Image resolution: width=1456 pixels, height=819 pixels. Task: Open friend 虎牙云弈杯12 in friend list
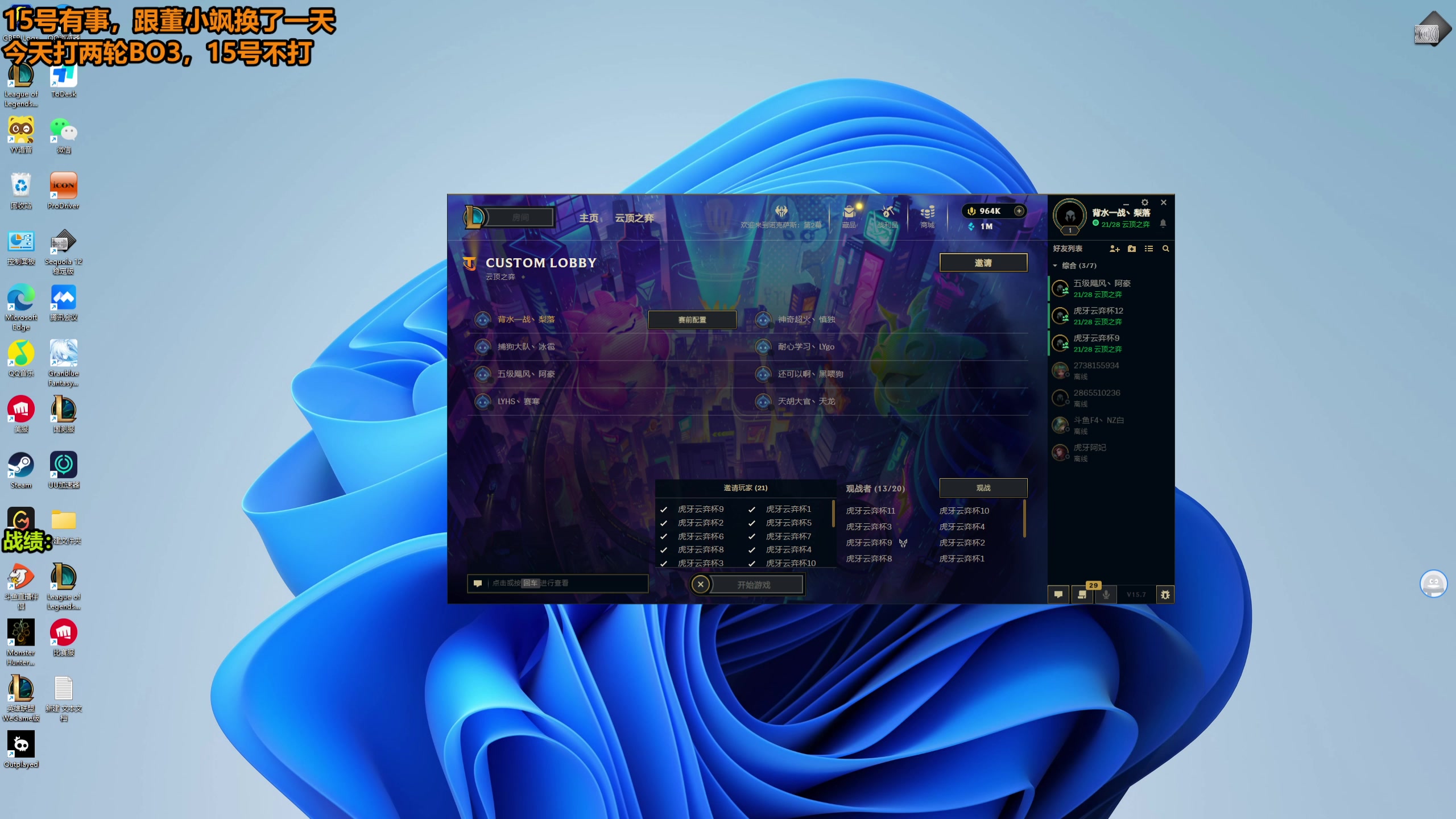(1111, 316)
